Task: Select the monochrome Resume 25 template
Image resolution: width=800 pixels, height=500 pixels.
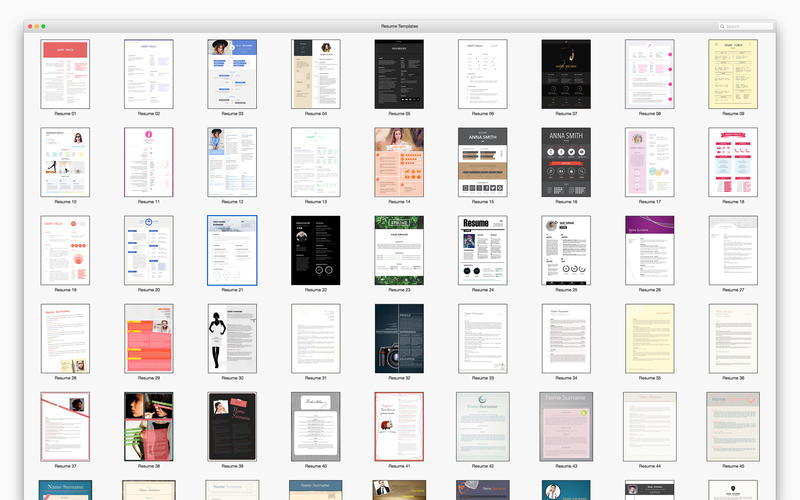Action: tap(566, 251)
